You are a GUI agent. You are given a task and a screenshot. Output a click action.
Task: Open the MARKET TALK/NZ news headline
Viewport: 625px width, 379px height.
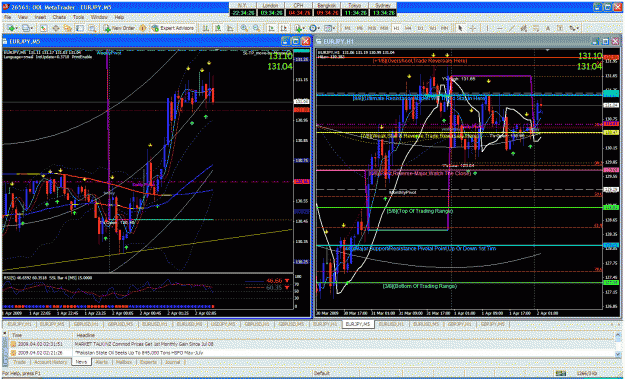click(145, 343)
